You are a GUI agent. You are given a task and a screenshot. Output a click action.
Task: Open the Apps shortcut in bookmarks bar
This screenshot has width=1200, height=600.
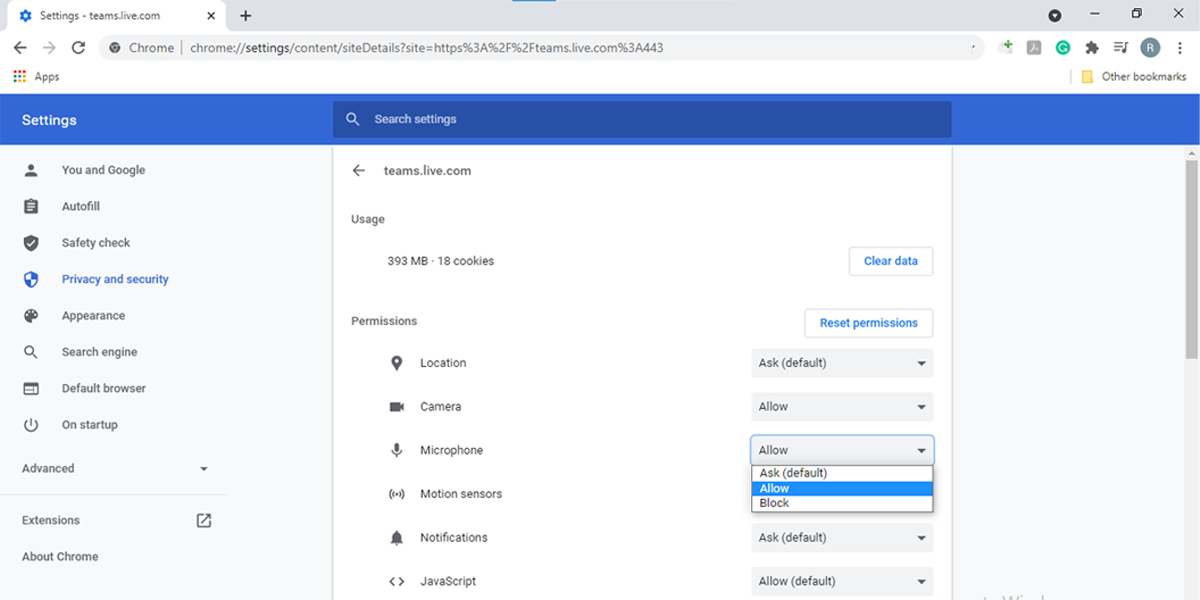pyautogui.click(x=36, y=77)
